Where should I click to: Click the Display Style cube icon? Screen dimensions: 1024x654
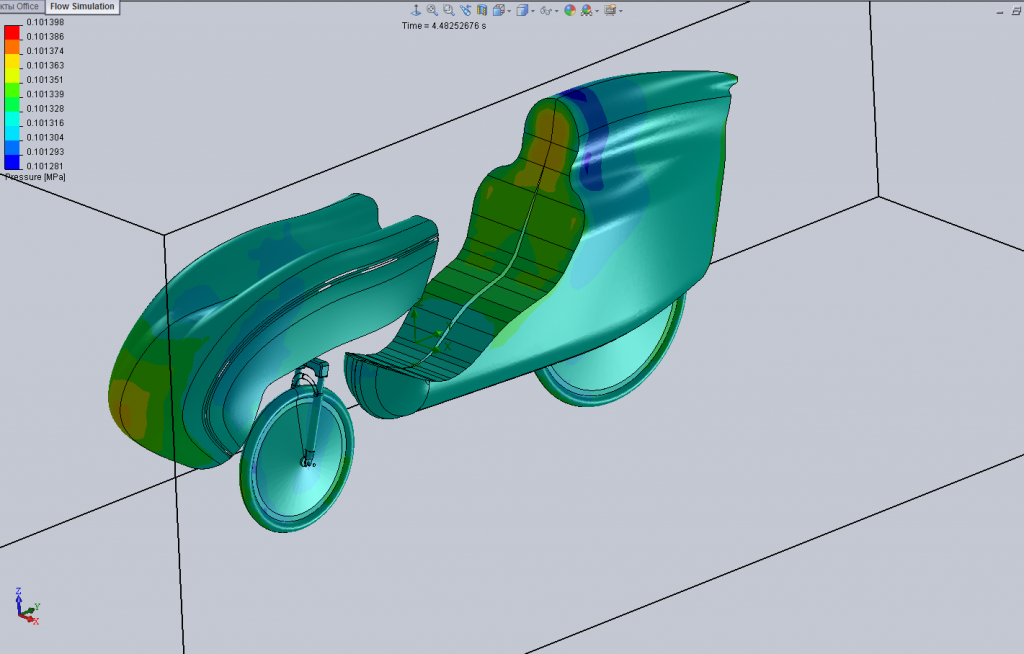pyautogui.click(x=522, y=10)
